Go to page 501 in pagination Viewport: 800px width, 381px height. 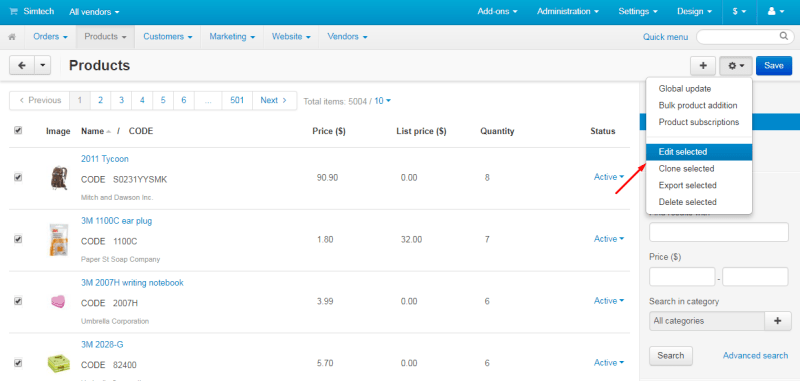237,100
